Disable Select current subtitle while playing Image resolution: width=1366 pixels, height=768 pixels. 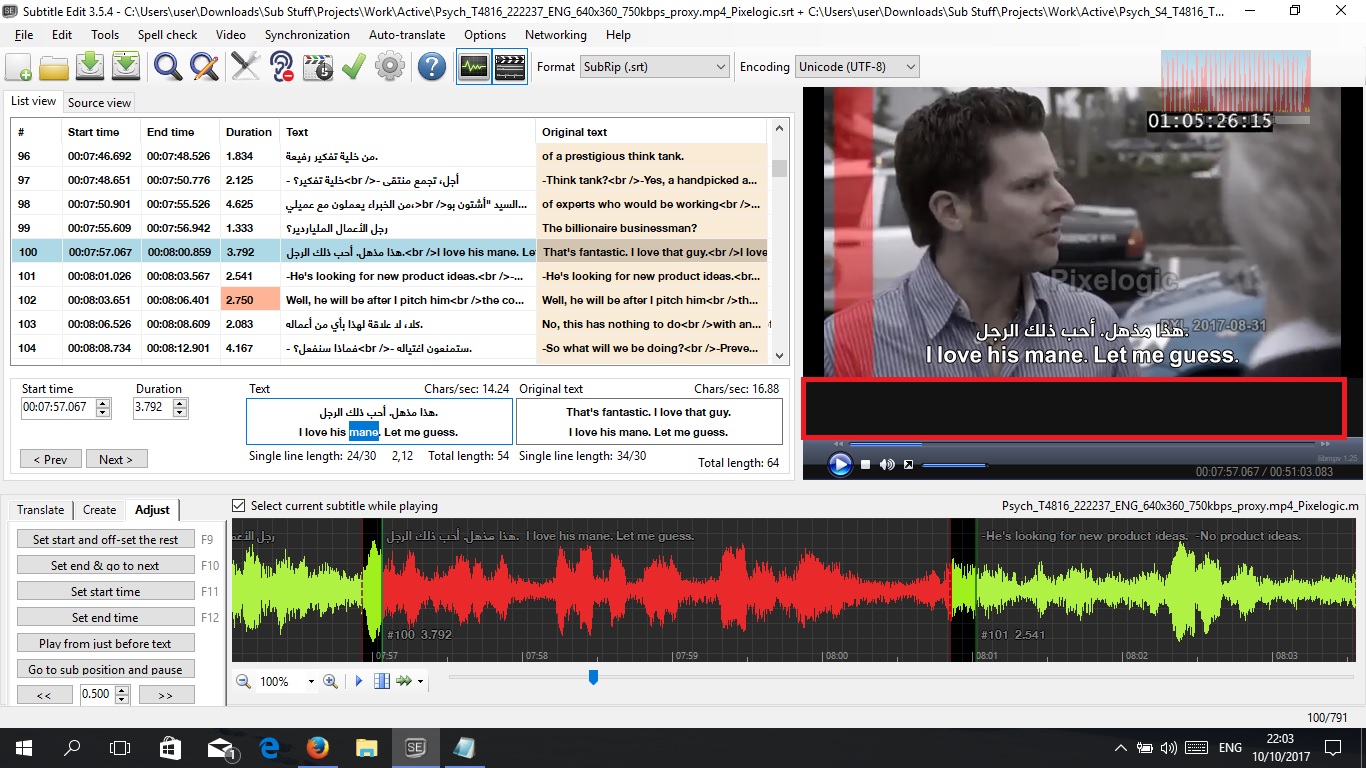[238, 504]
